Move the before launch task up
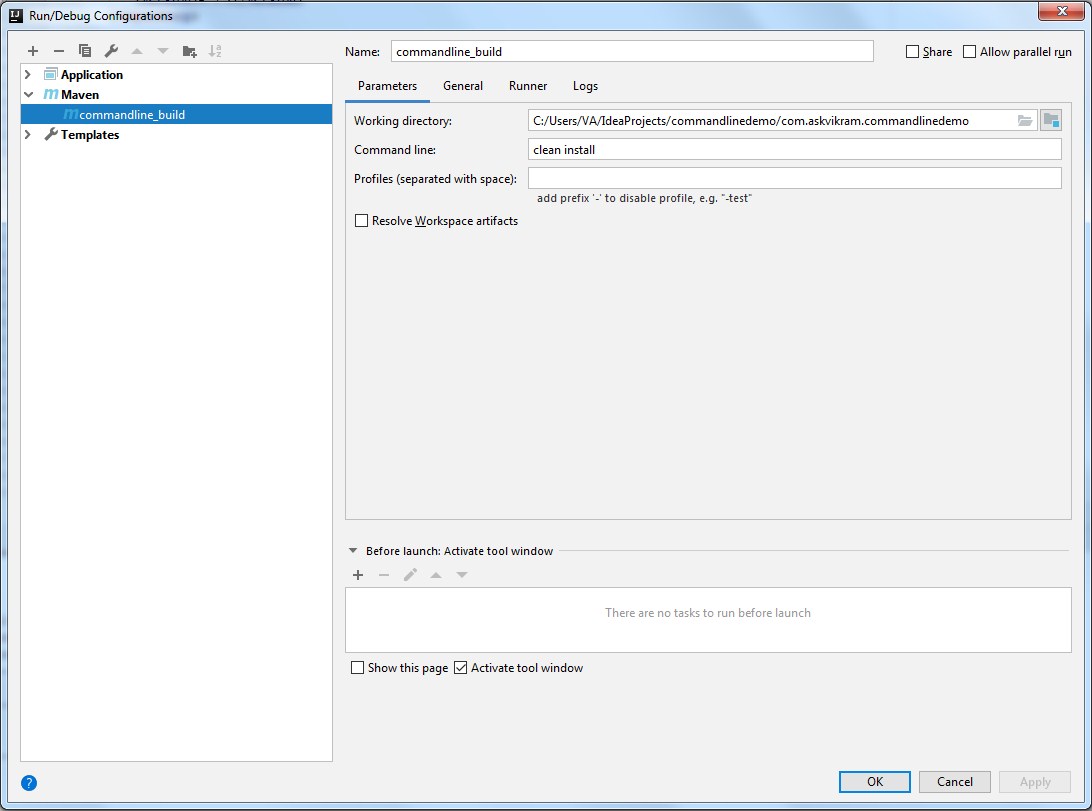The height and width of the screenshot is (811, 1092). point(436,575)
